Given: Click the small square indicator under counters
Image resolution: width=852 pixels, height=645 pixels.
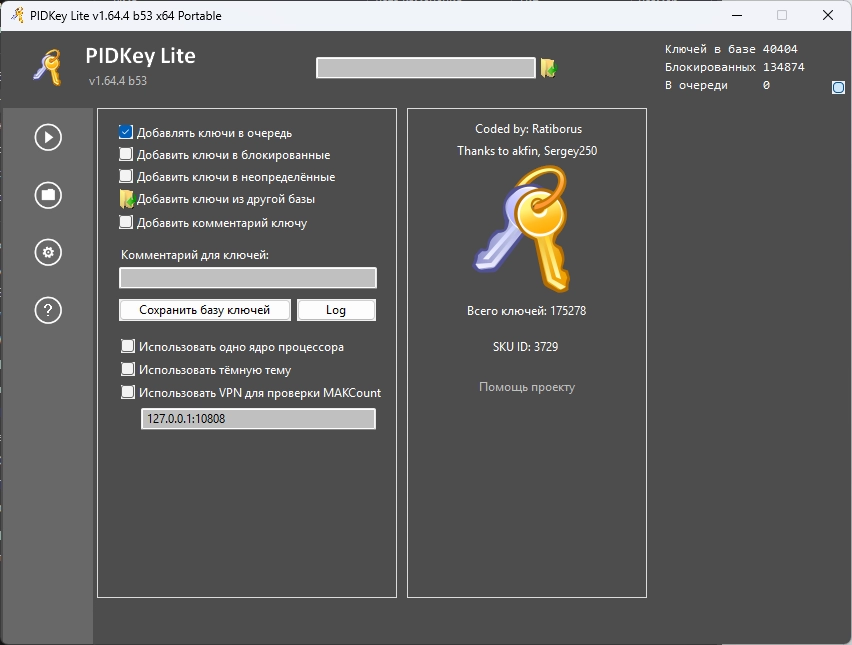Looking at the screenshot, I should pyautogui.click(x=838, y=88).
